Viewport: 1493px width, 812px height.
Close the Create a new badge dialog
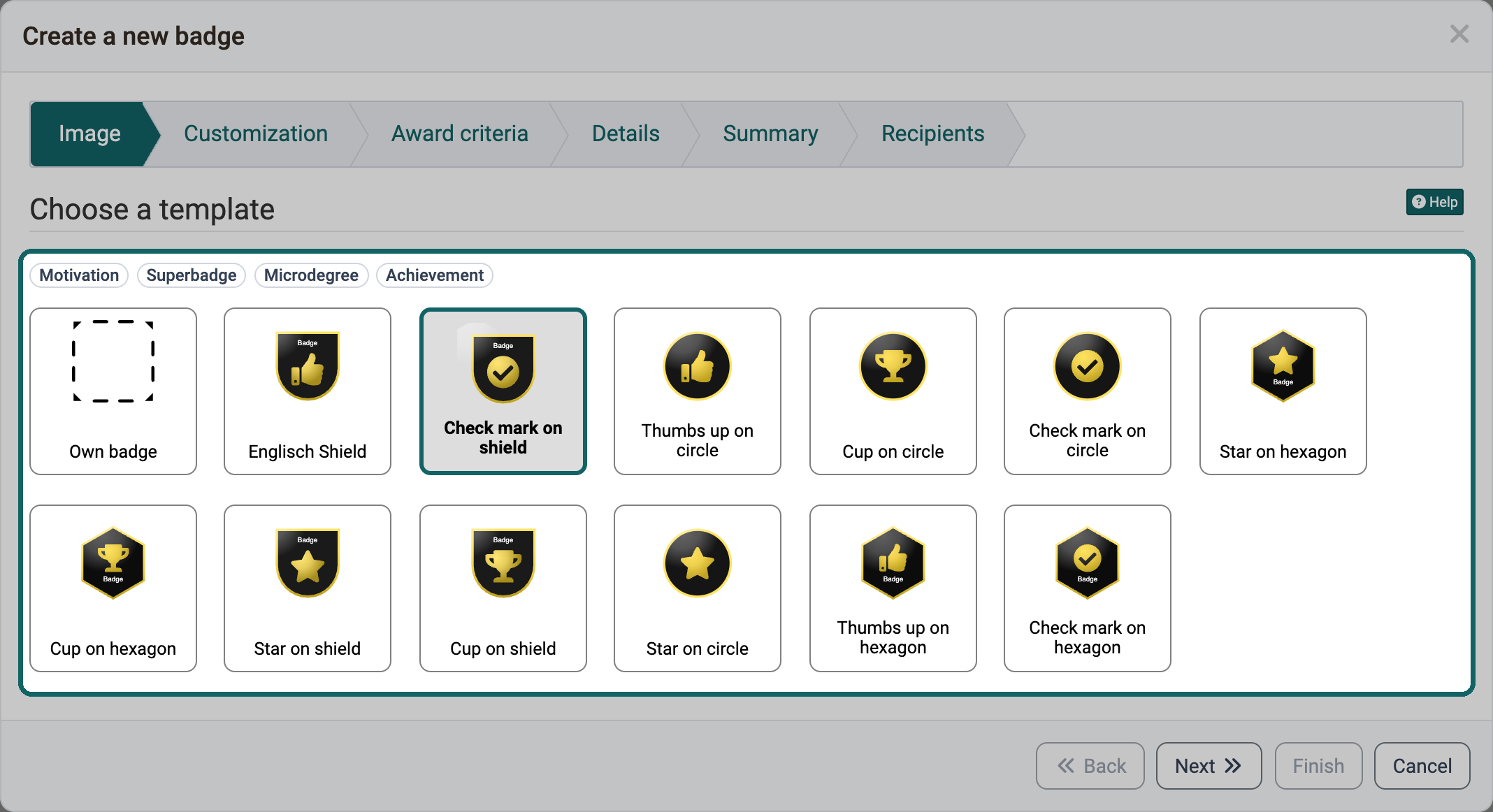click(1459, 34)
